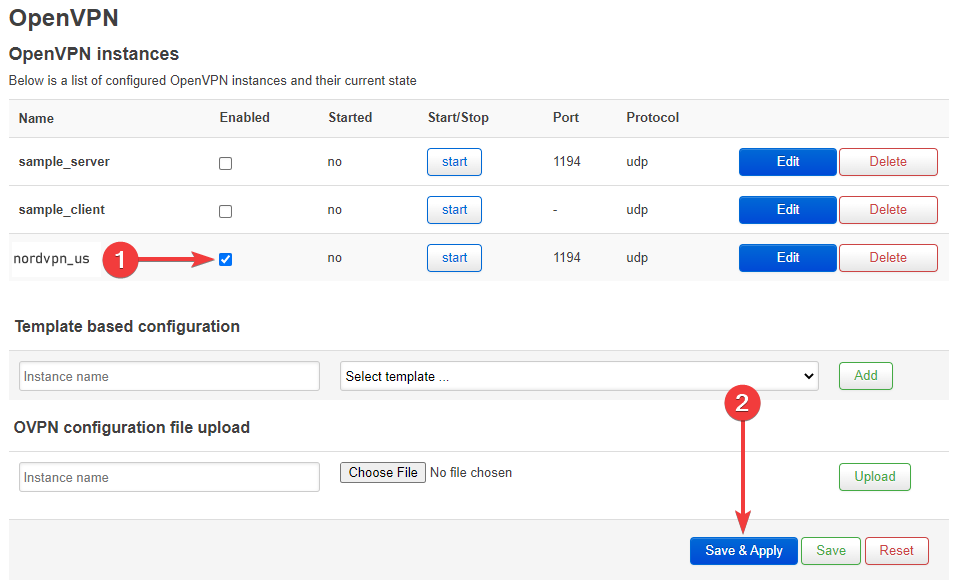Image resolution: width=958 pixels, height=580 pixels.
Task: Delete the sample_client instance
Action: click(888, 210)
